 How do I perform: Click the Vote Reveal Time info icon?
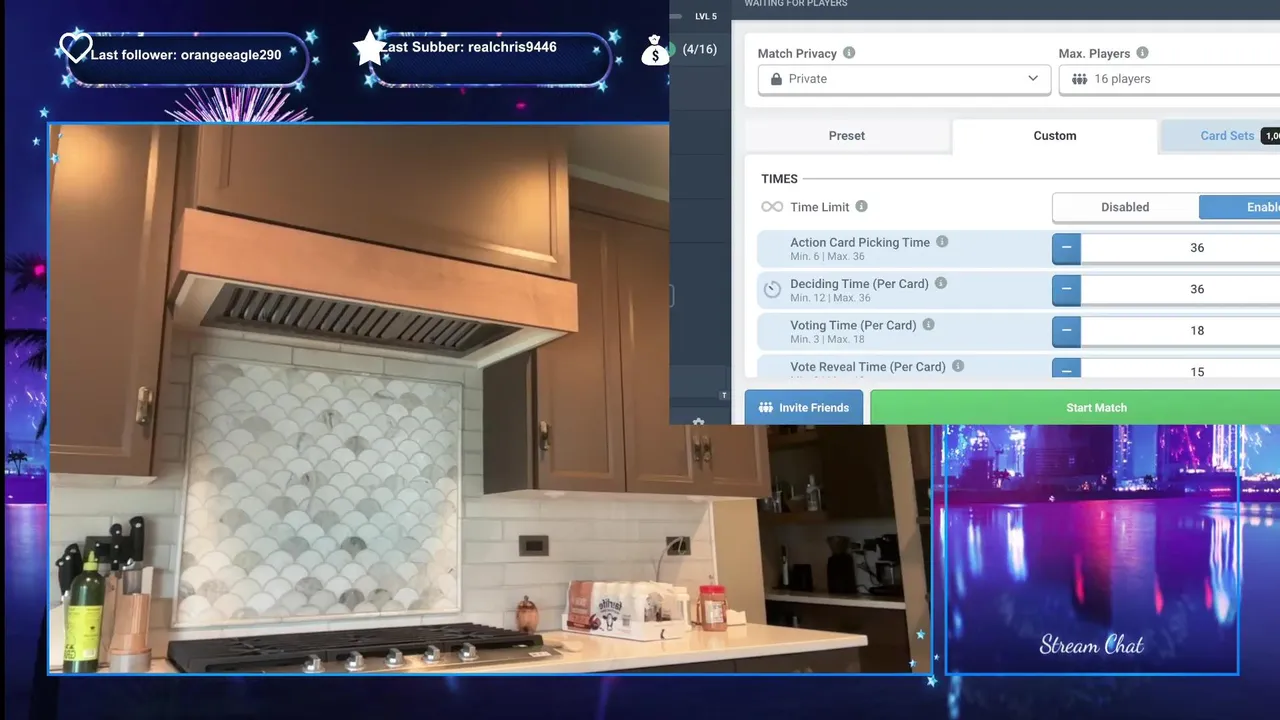click(x=957, y=366)
